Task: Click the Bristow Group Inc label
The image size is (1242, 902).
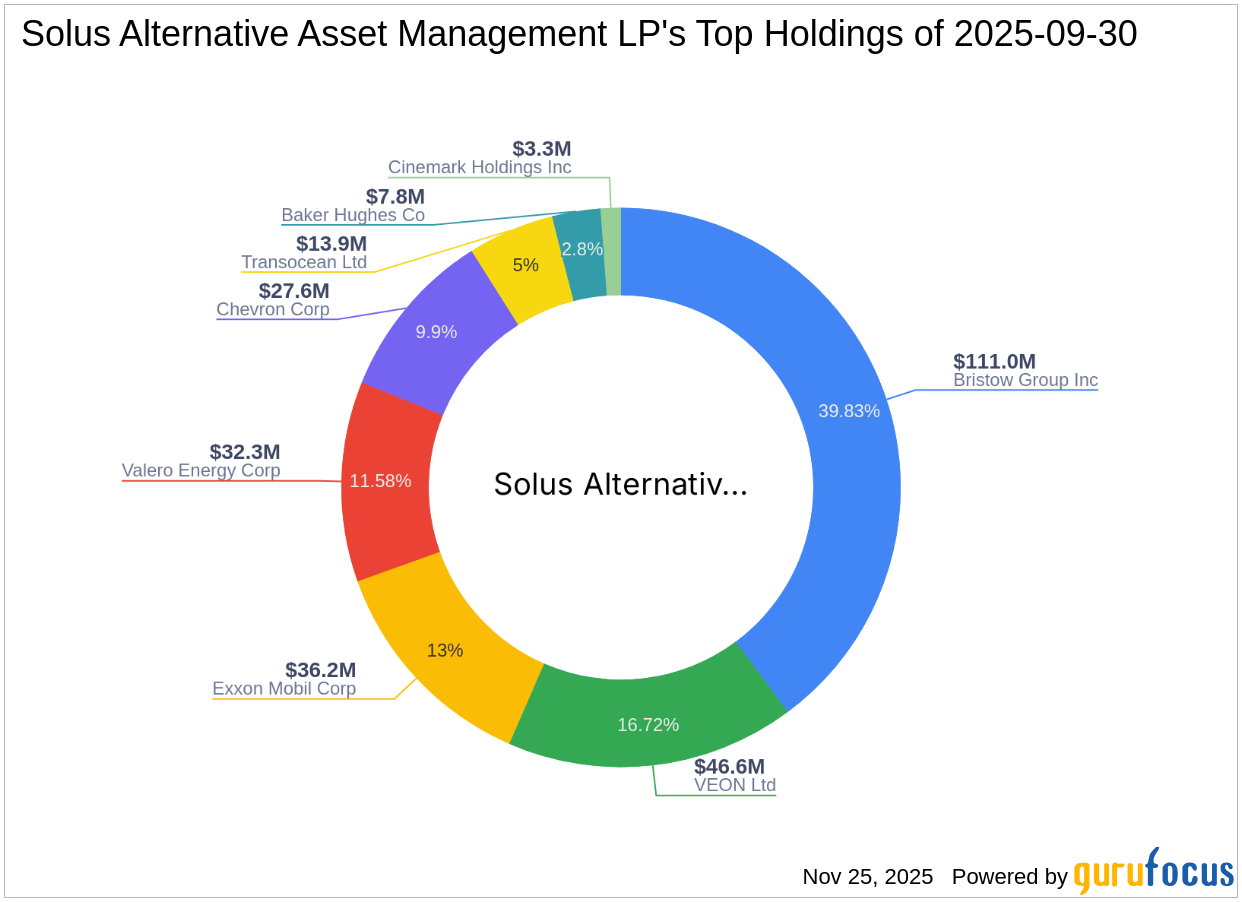Action: pyautogui.click(x=1025, y=380)
